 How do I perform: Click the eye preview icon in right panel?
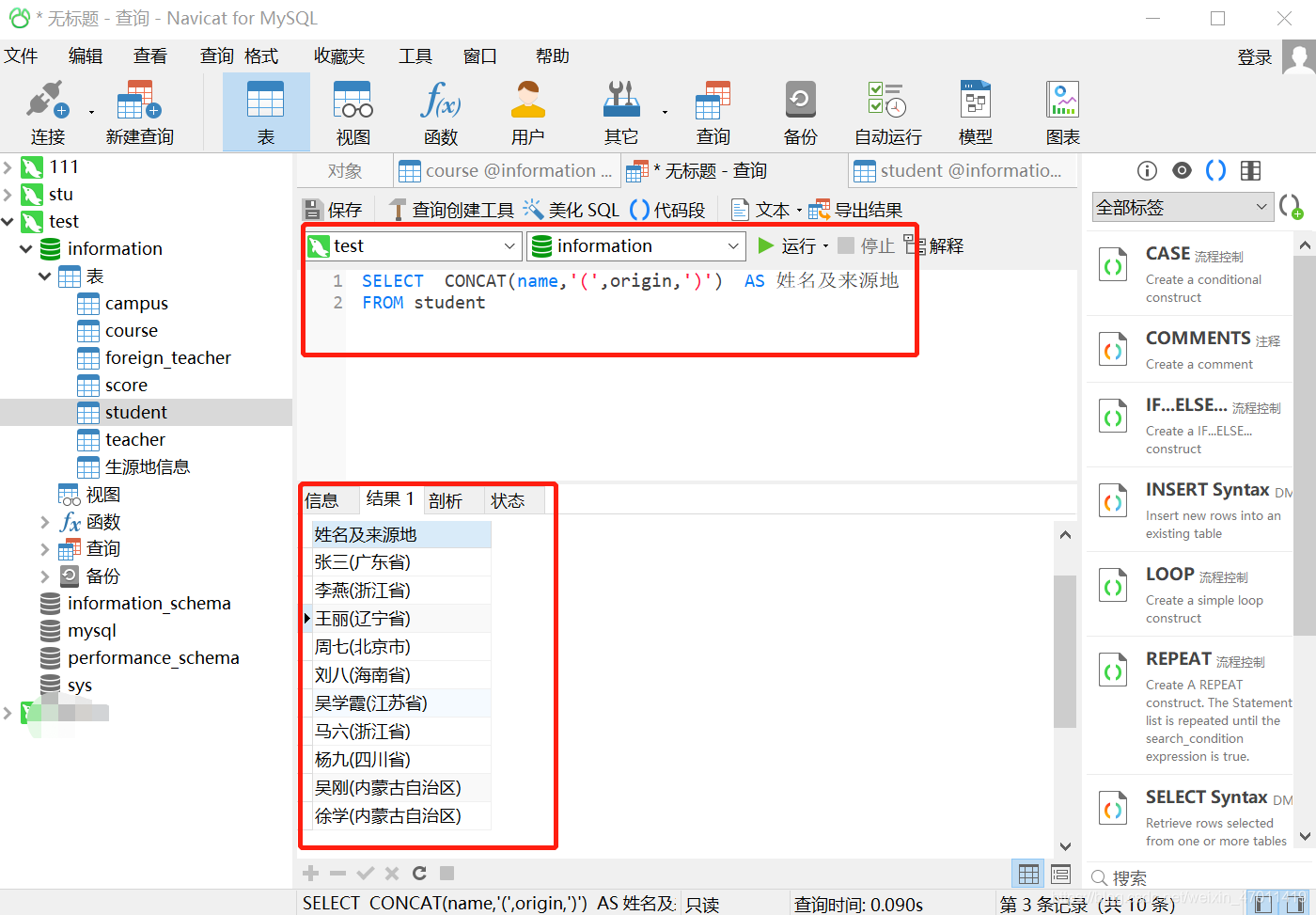[1182, 170]
